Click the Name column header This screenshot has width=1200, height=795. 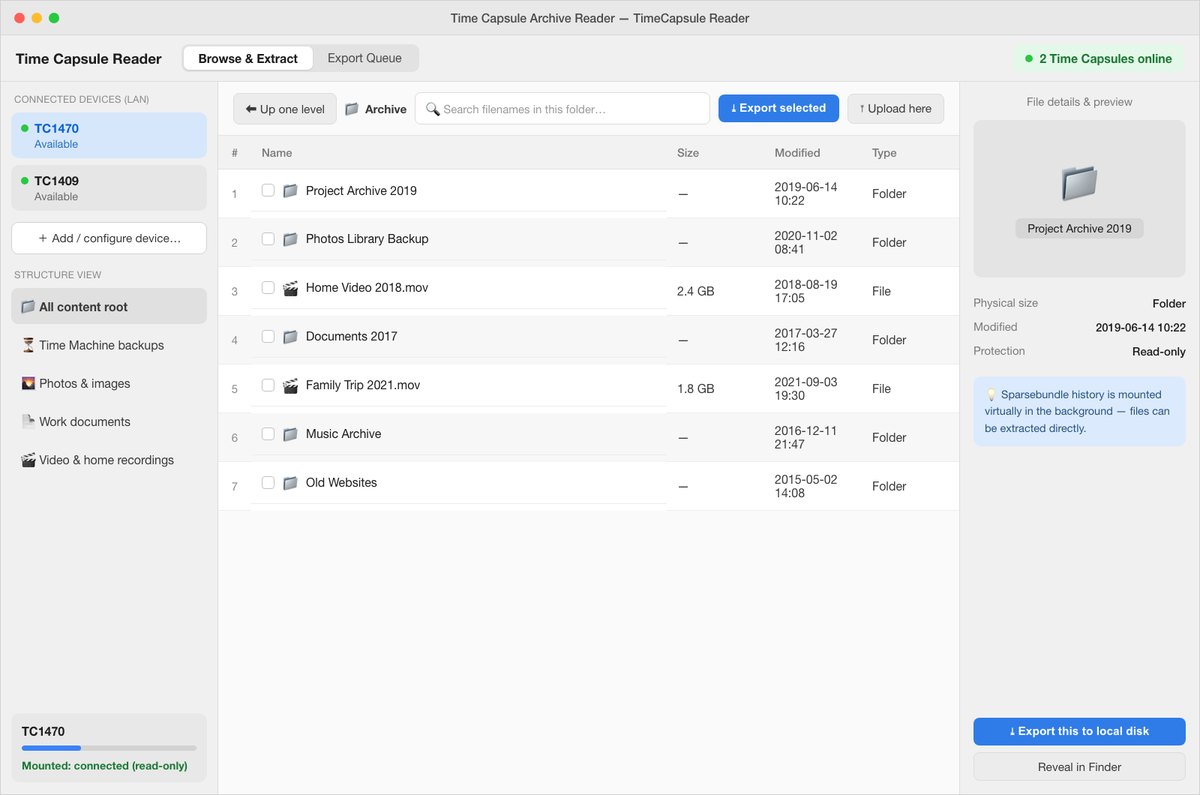(277, 153)
